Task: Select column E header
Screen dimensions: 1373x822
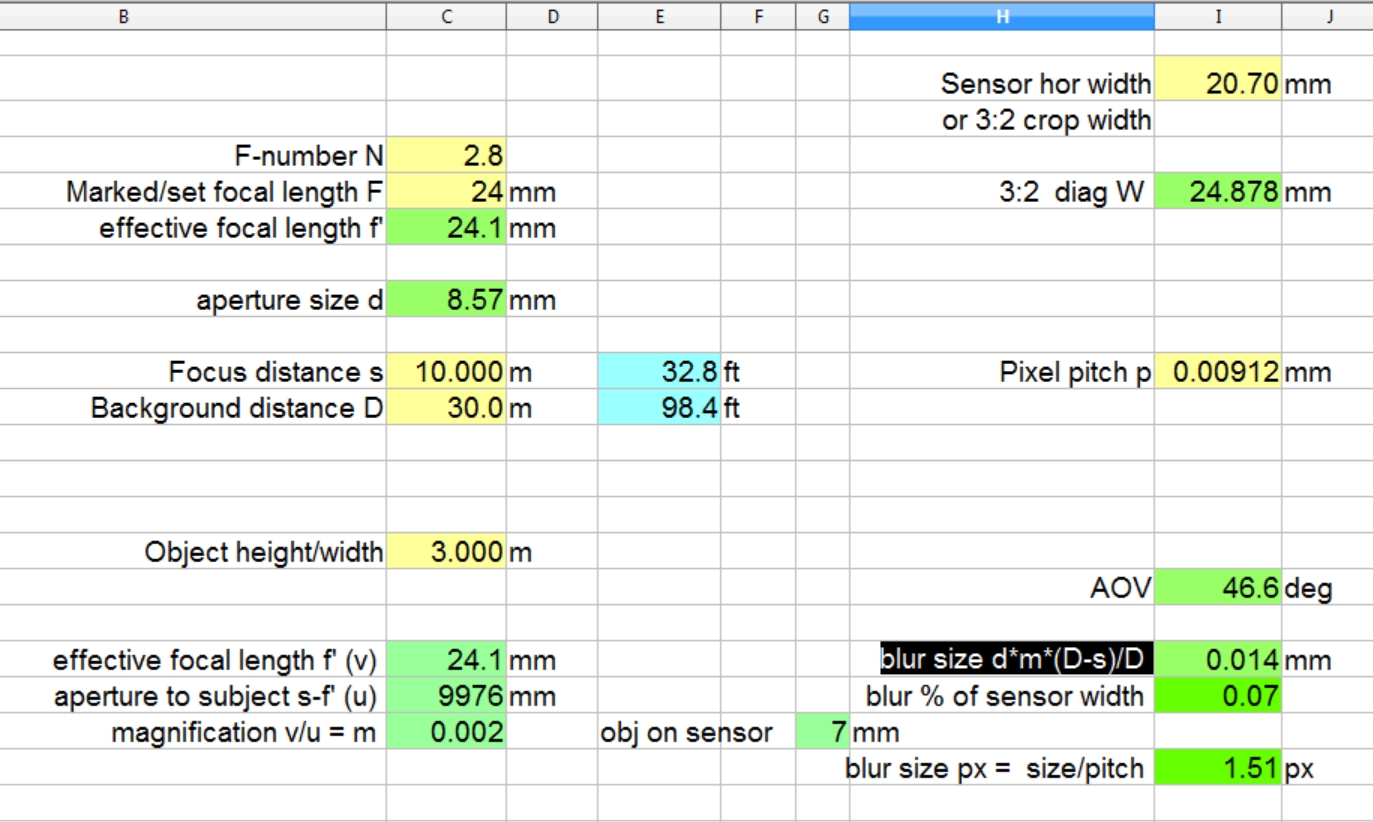Action: tap(659, 16)
